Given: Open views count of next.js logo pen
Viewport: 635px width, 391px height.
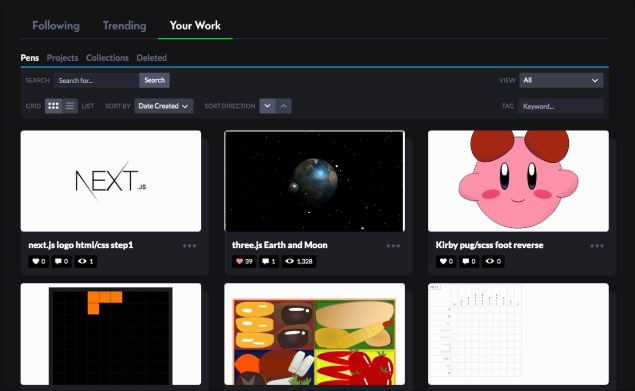Looking at the screenshot, I should [85, 261].
